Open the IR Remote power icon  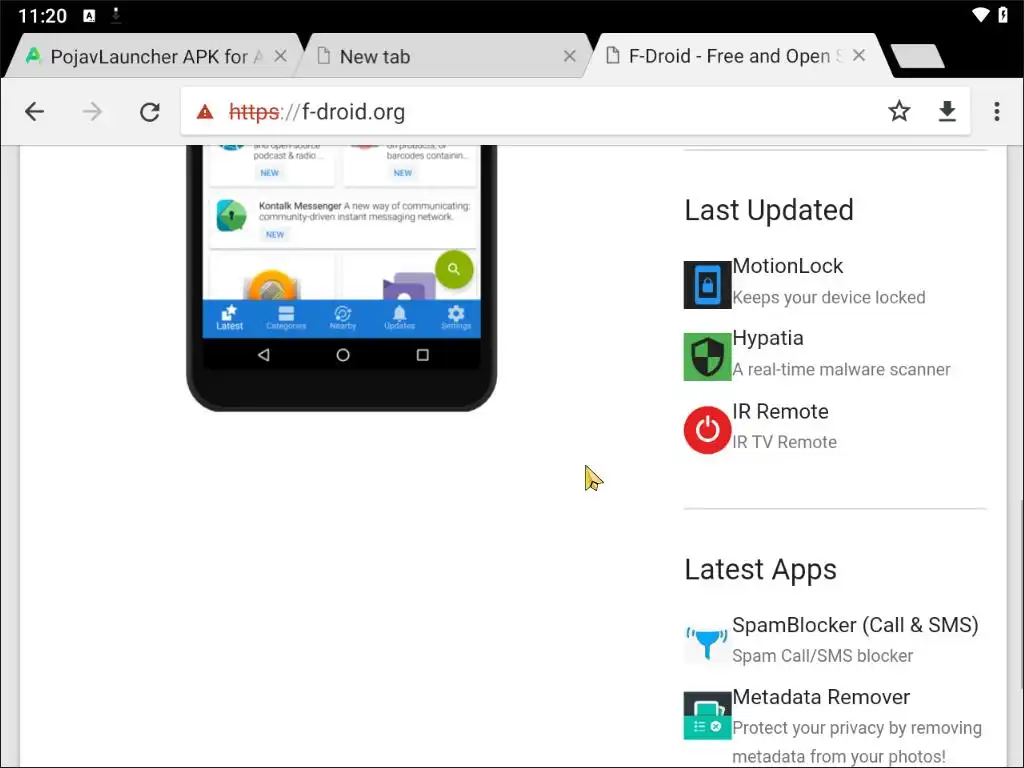pyautogui.click(x=707, y=430)
